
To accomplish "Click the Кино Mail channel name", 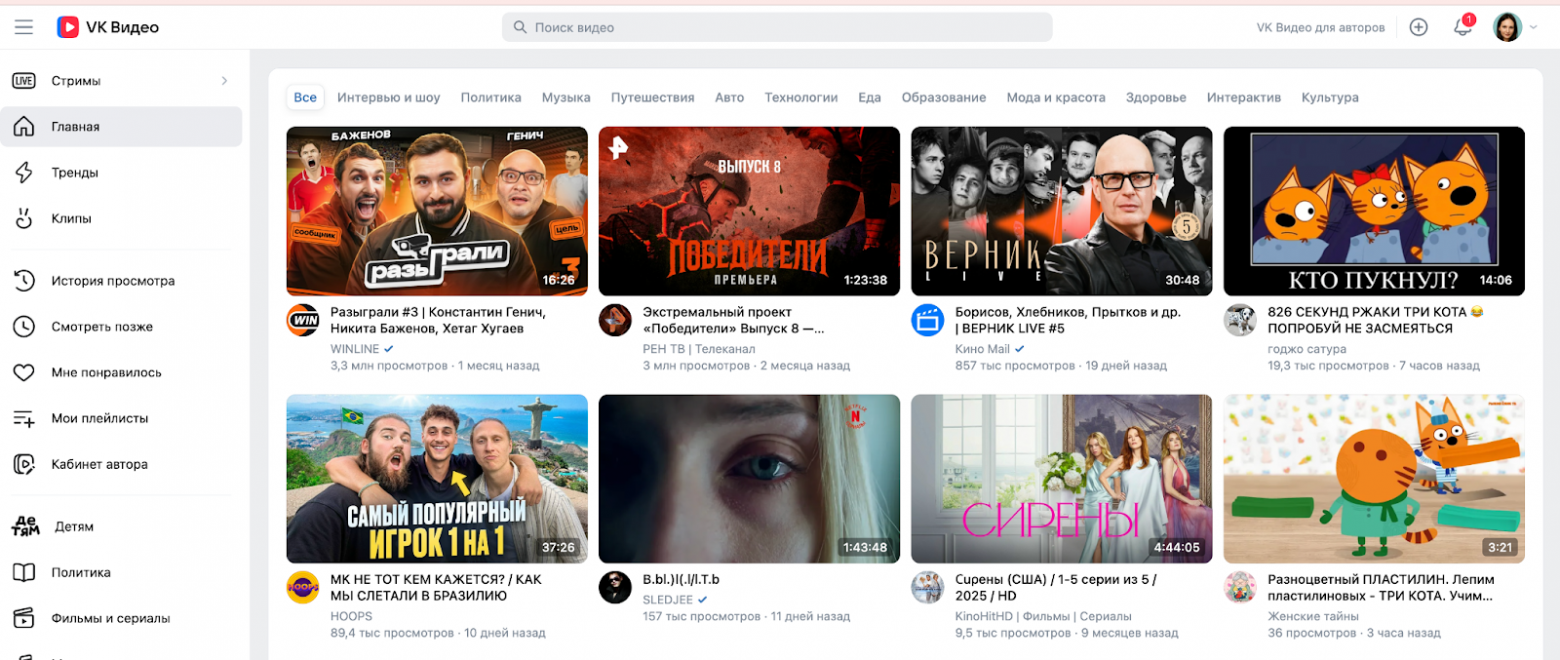I will (x=983, y=349).
